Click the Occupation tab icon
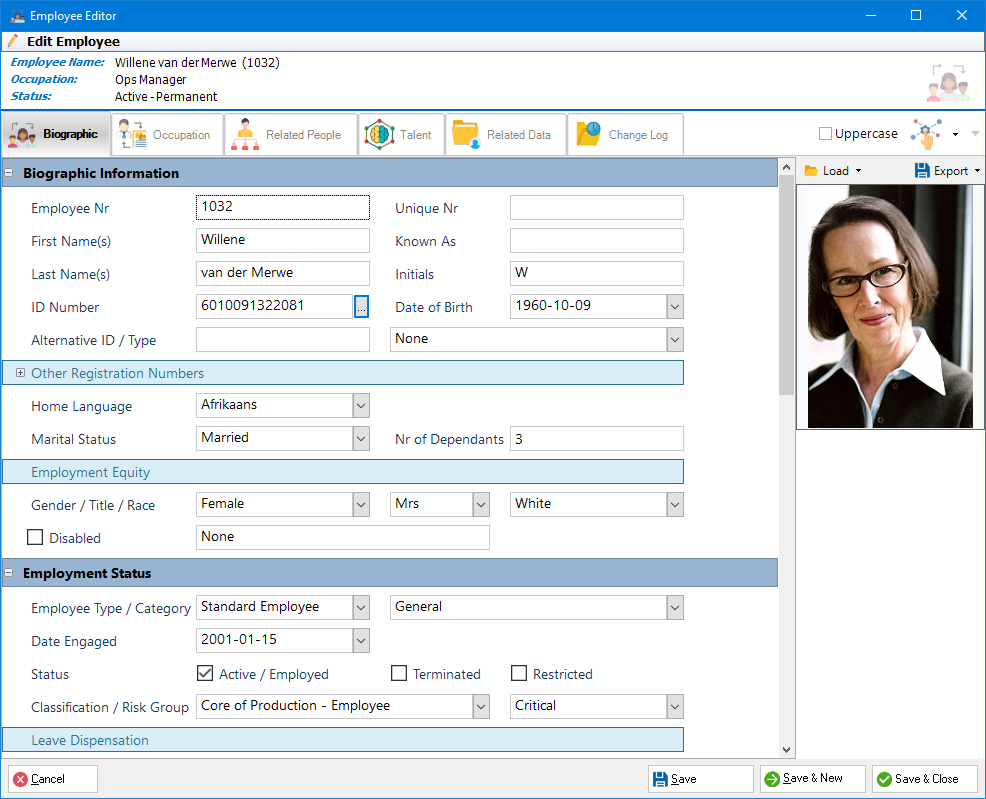Image resolution: width=986 pixels, height=799 pixels. click(x=133, y=134)
